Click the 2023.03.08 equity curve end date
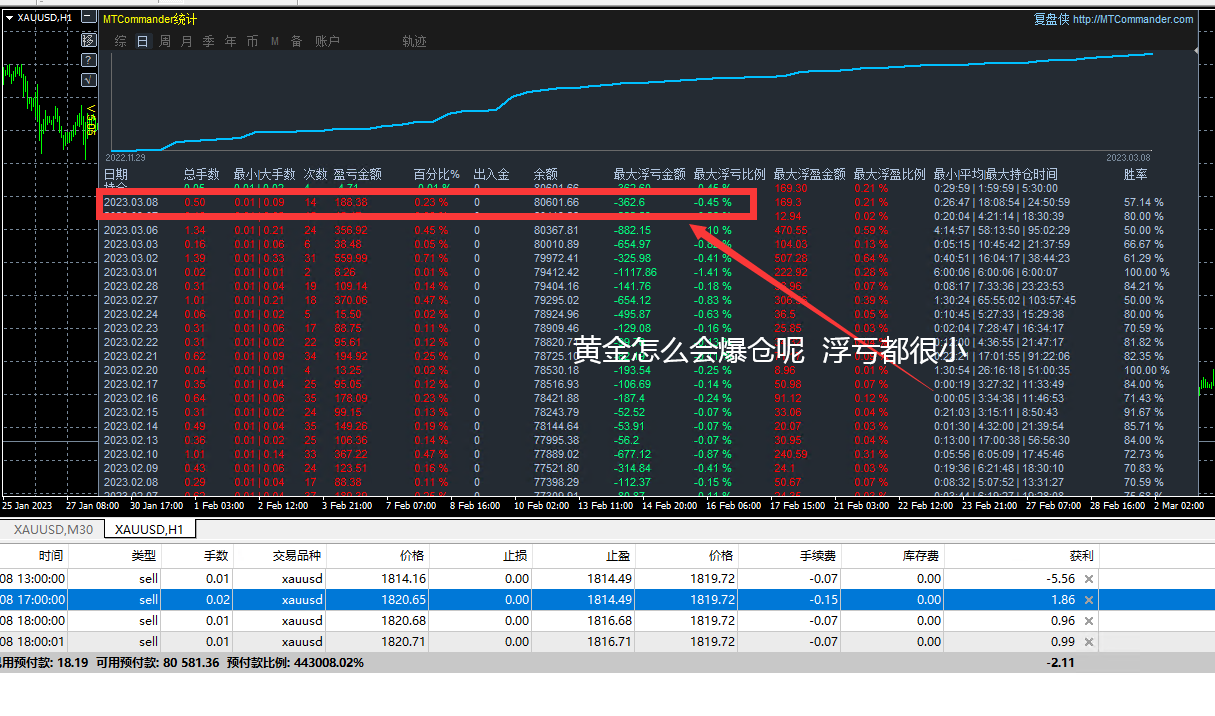The image size is (1215, 716). pos(1128,157)
